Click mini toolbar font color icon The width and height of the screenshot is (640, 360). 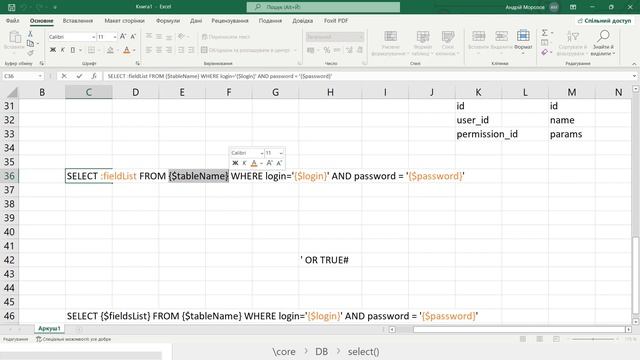[254, 163]
